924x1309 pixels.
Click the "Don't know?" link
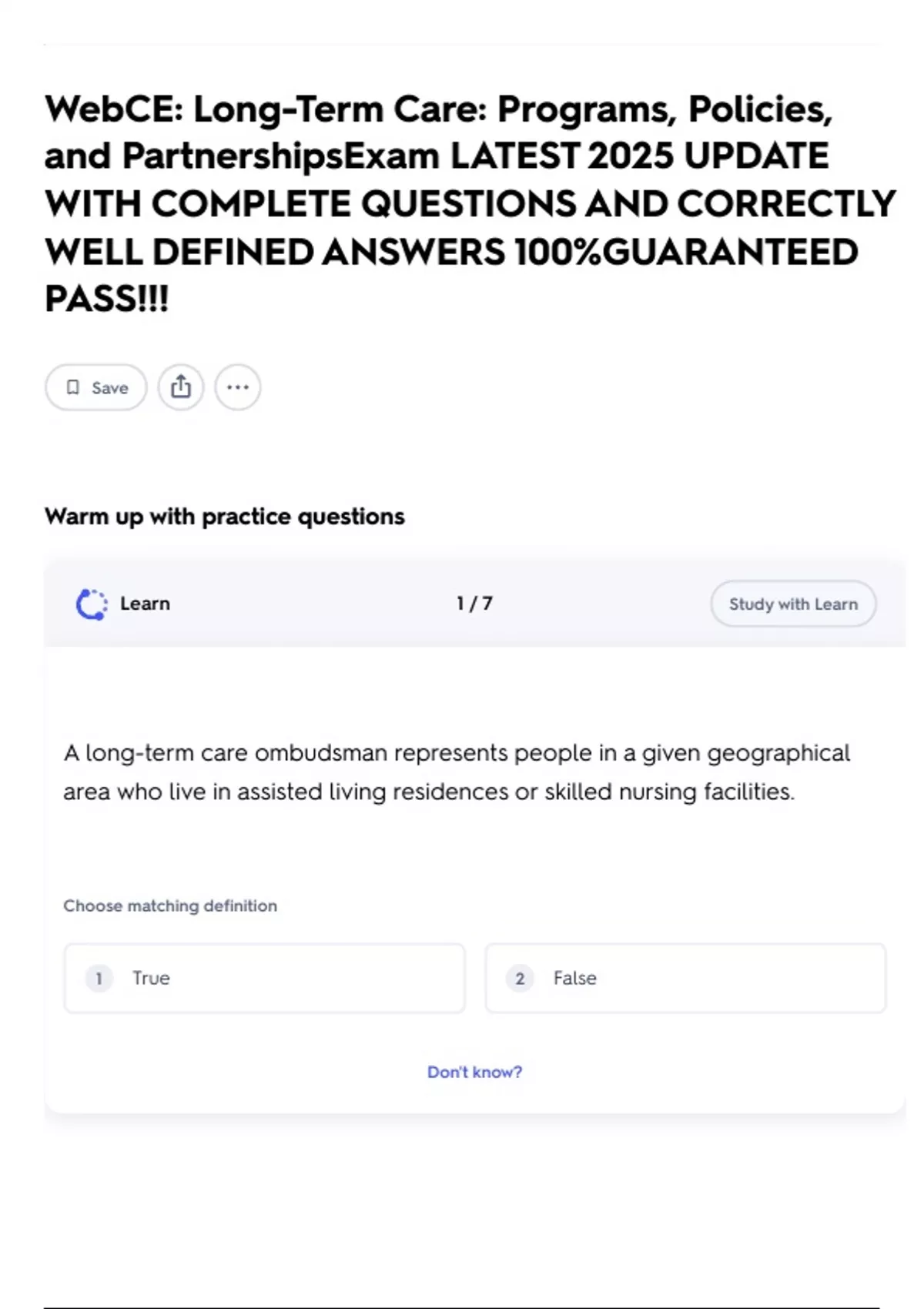point(474,1072)
